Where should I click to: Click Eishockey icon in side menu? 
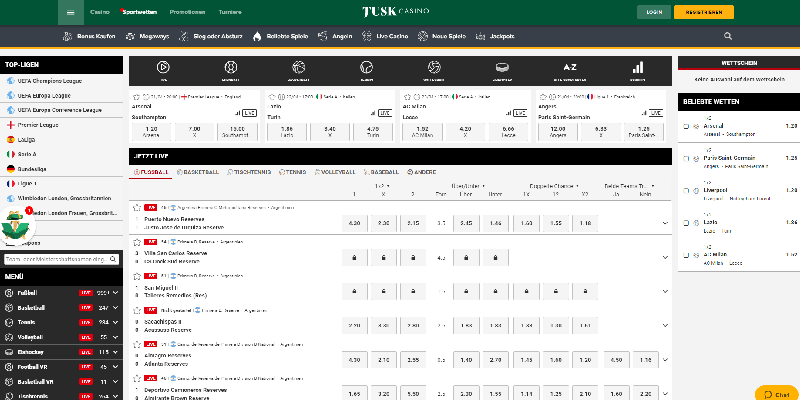click(x=9, y=352)
